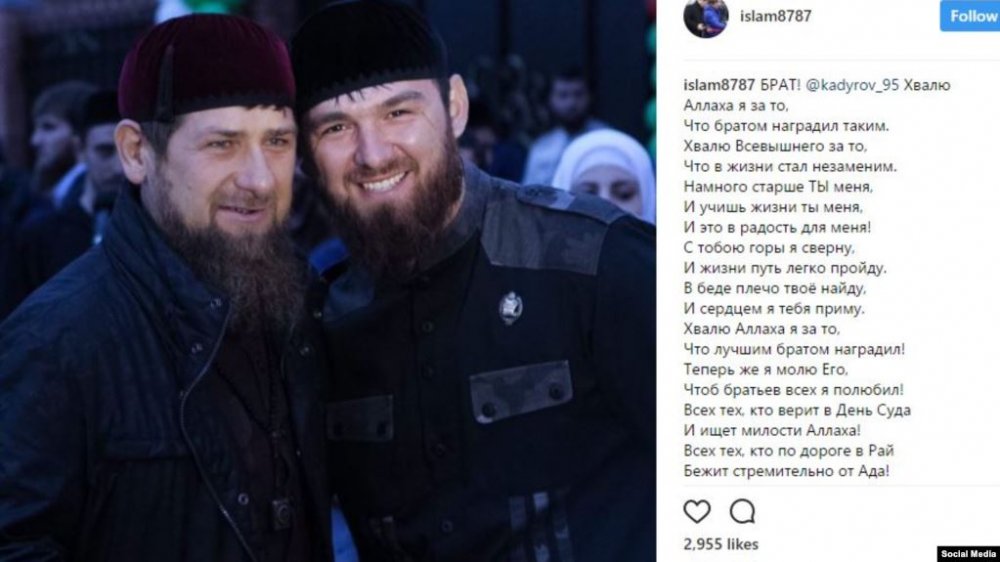Click the woman in white headscarf

pyautogui.click(x=606, y=174)
